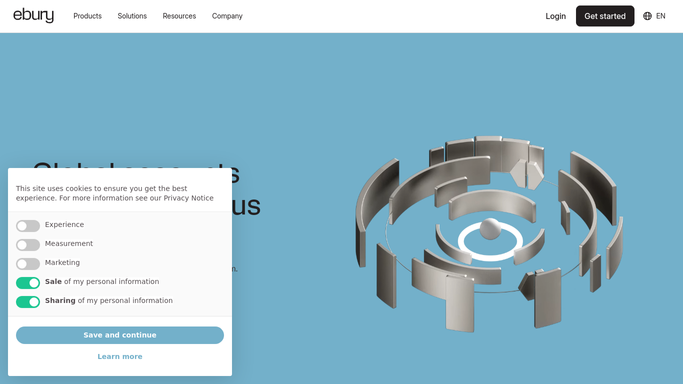The width and height of the screenshot is (683, 384).
Task: Click the Login link
Action: [555, 16]
